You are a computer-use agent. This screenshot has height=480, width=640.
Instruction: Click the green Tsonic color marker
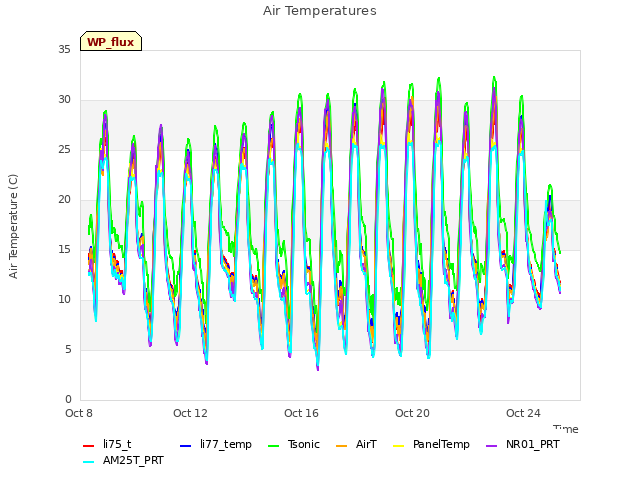pyautogui.click(x=274, y=446)
